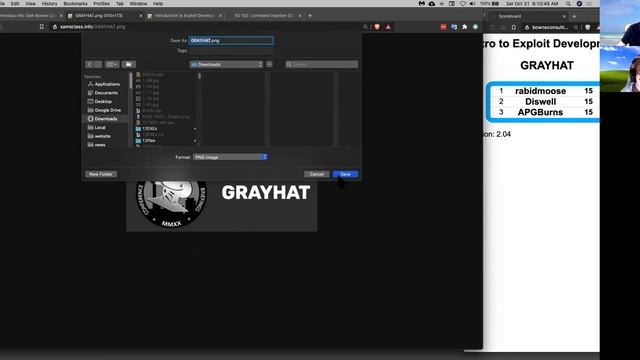This screenshot has height=360, width=640.
Task: Select Applications in the sidebar
Action: (104, 84)
